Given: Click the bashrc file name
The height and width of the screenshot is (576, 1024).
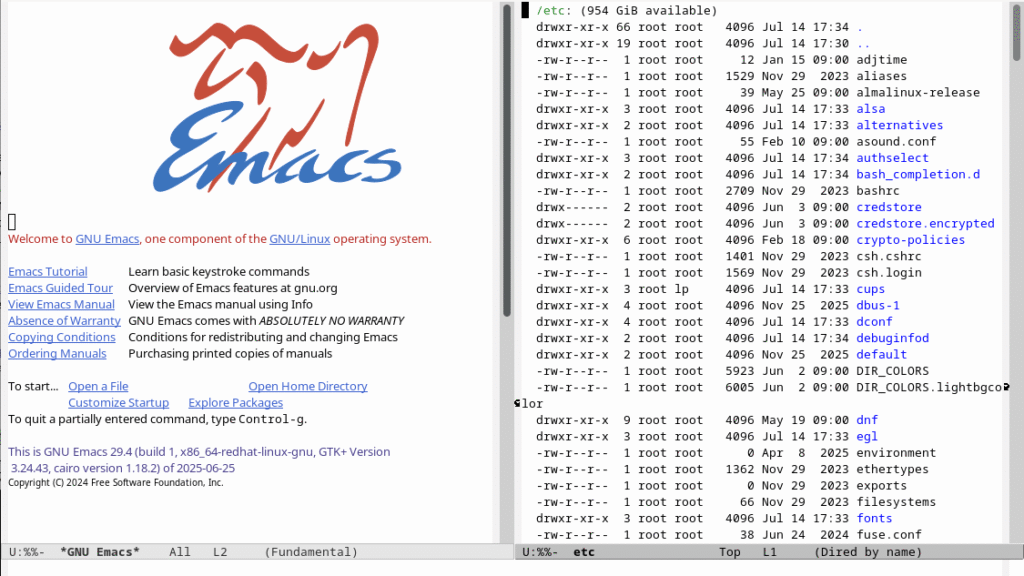Looking at the screenshot, I should point(878,190).
